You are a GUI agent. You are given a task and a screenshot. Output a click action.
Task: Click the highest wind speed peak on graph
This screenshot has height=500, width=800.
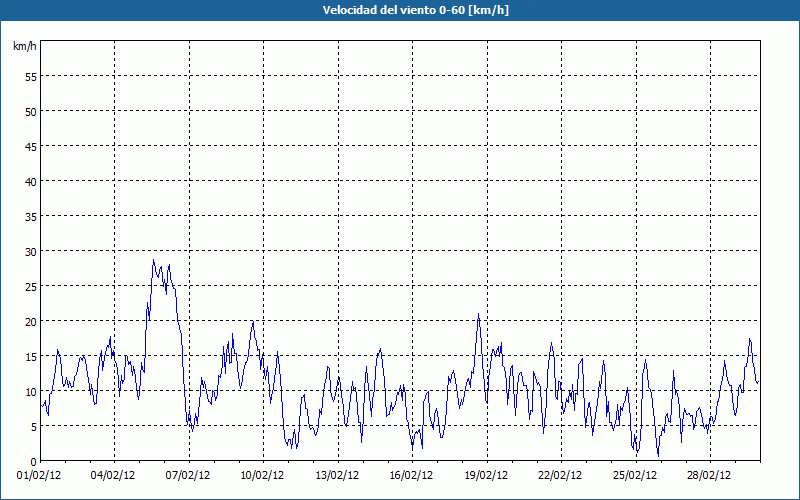[x=154, y=261]
